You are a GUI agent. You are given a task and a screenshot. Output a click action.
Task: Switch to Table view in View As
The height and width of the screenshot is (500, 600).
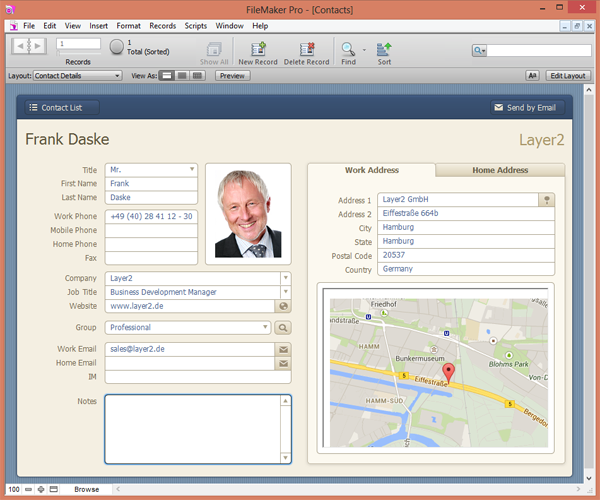pyautogui.click(x=195, y=76)
